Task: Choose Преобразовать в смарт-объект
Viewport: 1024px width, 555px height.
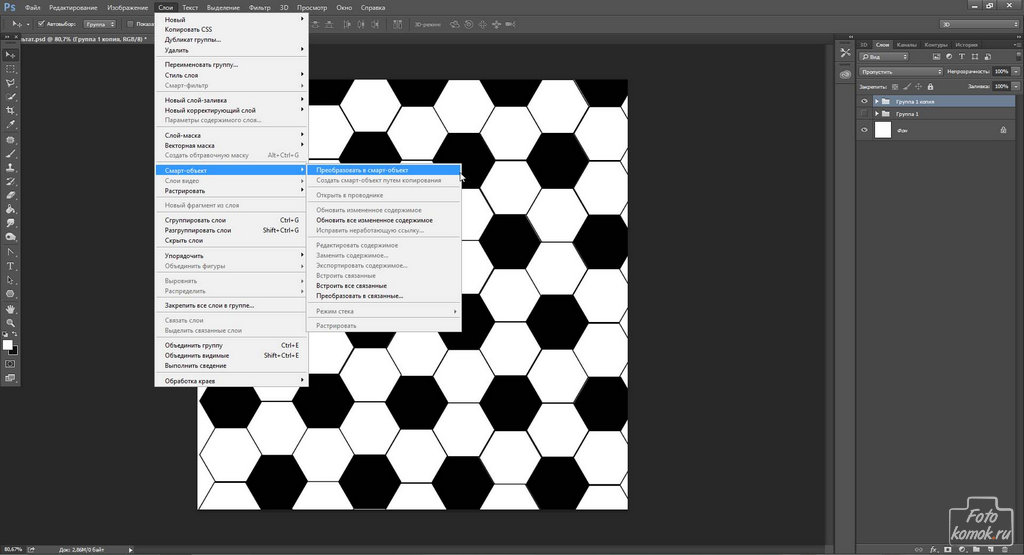Action: coord(384,170)
